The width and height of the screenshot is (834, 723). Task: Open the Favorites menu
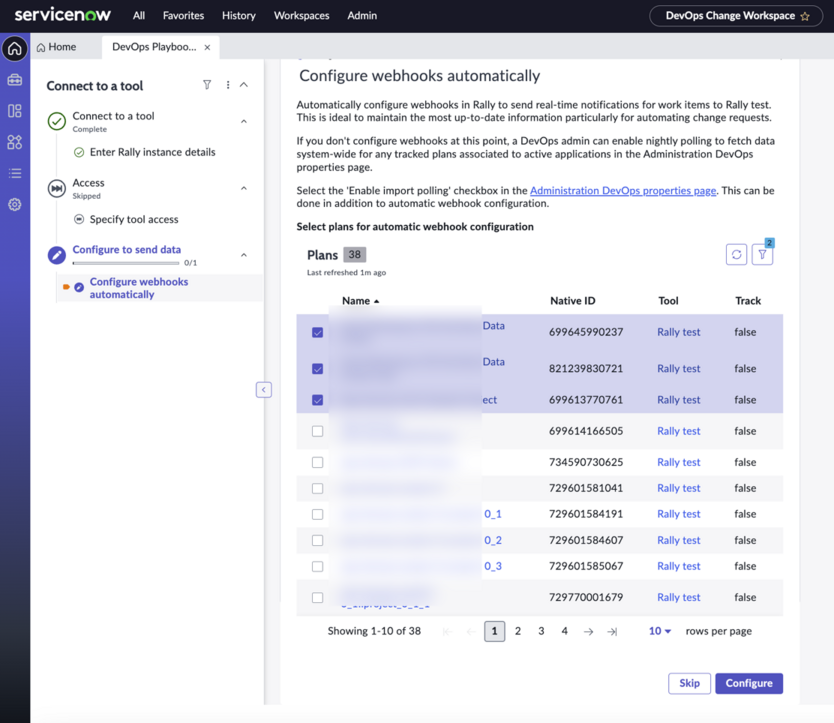click(184, 15)
